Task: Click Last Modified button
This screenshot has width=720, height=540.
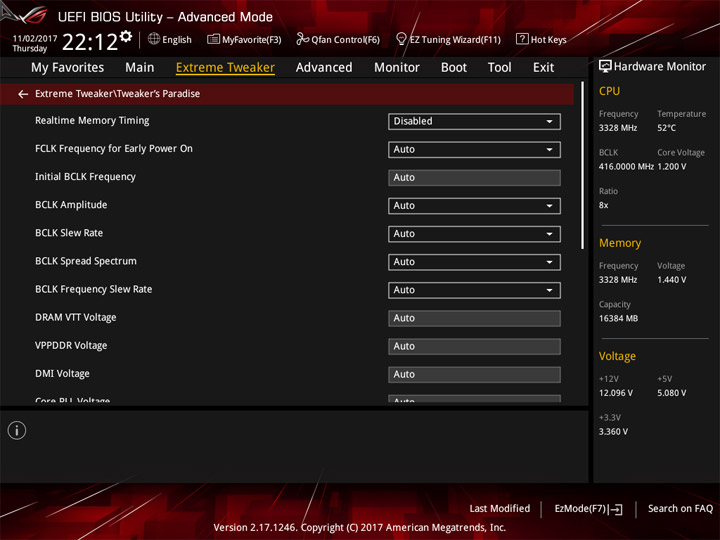Action: pos(500,509)
